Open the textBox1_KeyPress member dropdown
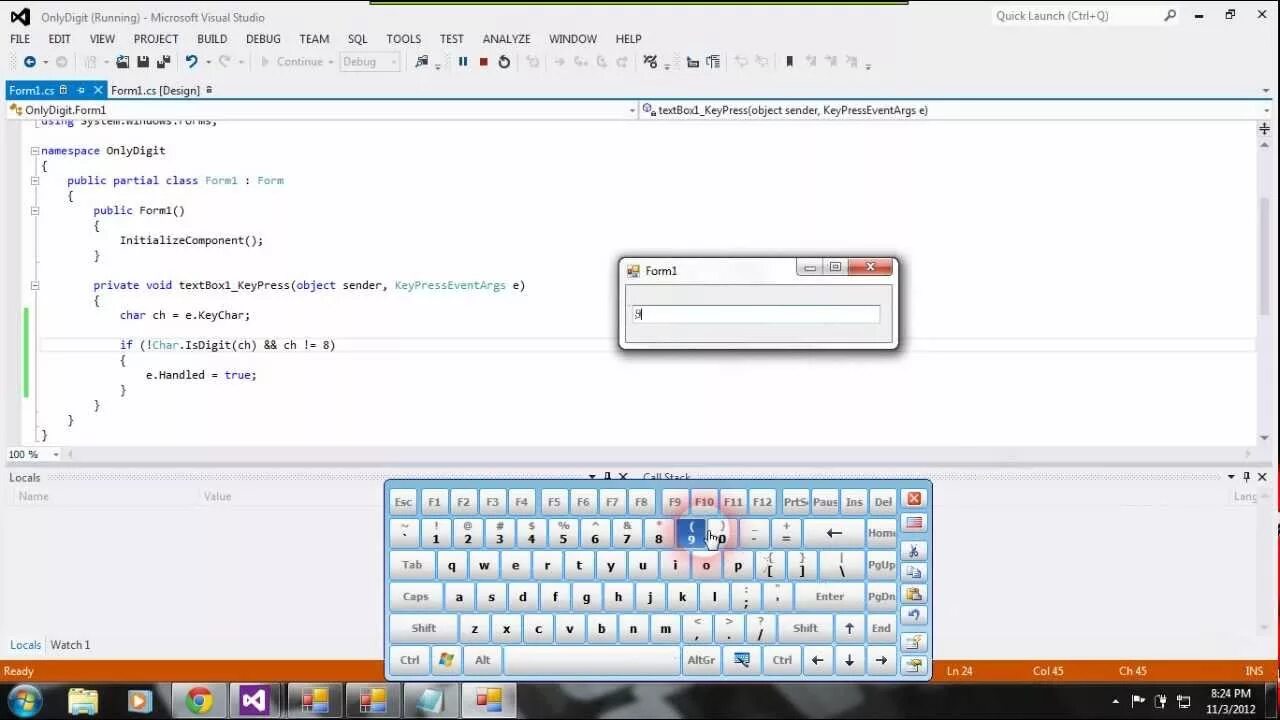This screenshot has width=1280, height=720. pos(1266,110)
